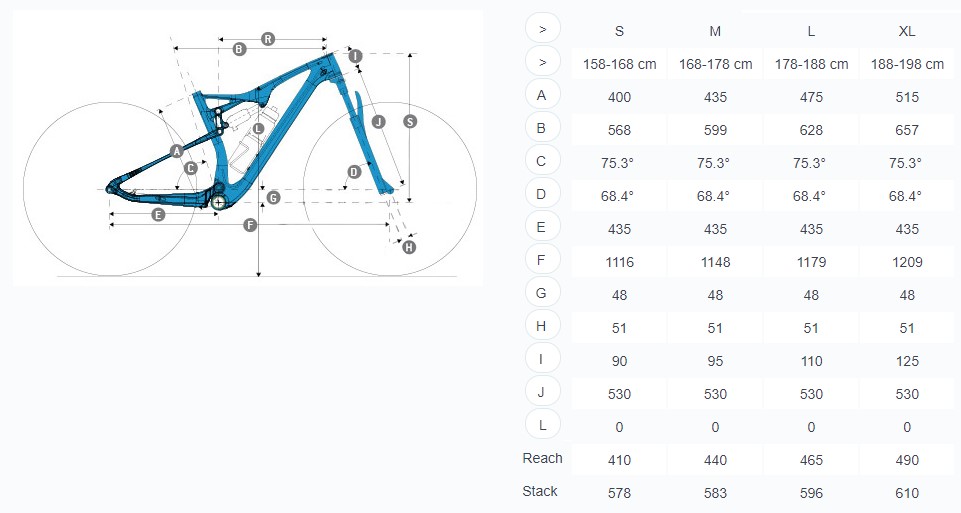Viewport: 961px width, 513px height.
Task: Click the B measurement circle button
Action: click(542, 129)
